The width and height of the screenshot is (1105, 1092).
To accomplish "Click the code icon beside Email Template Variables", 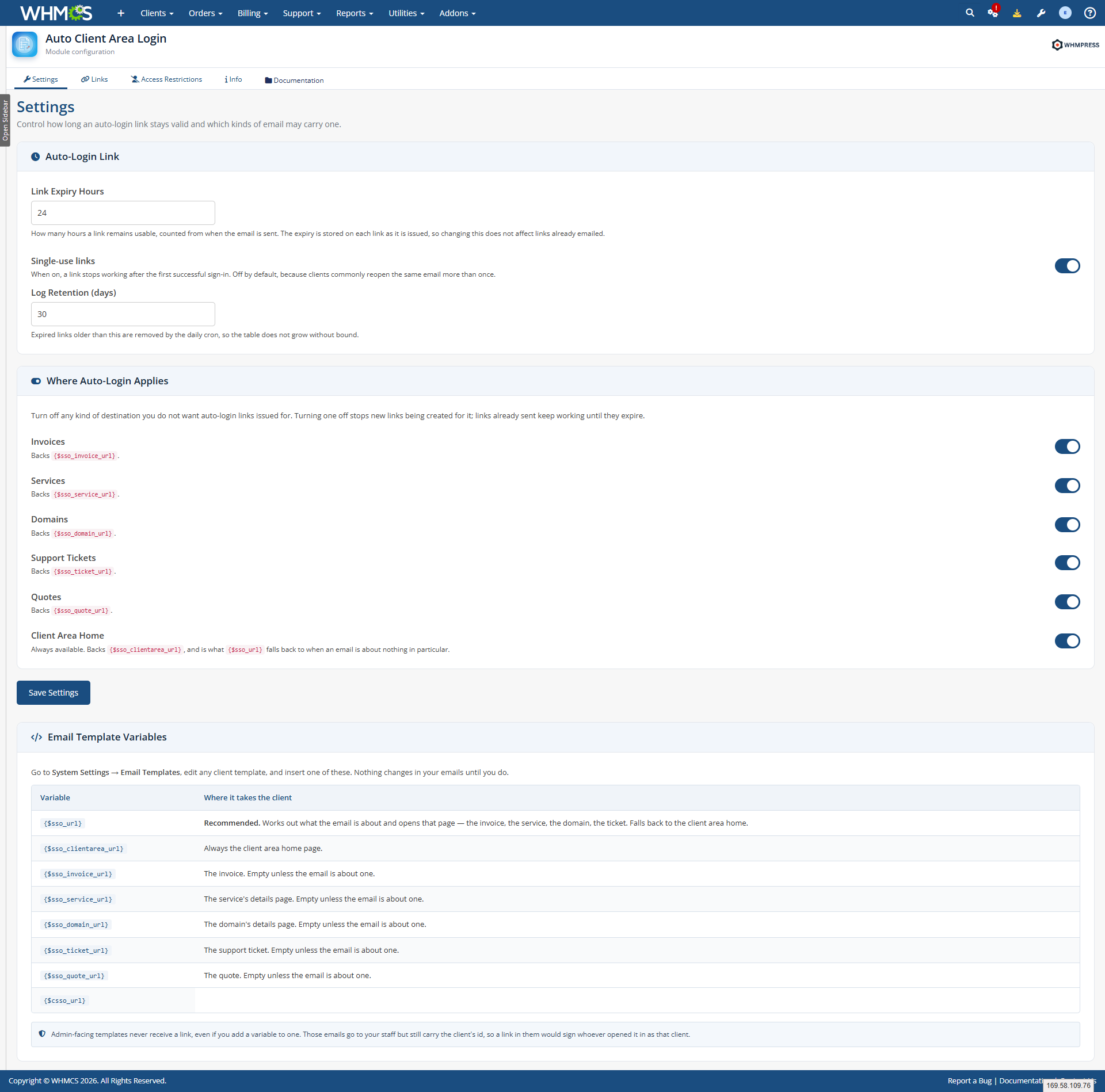I will coord(36,737).
